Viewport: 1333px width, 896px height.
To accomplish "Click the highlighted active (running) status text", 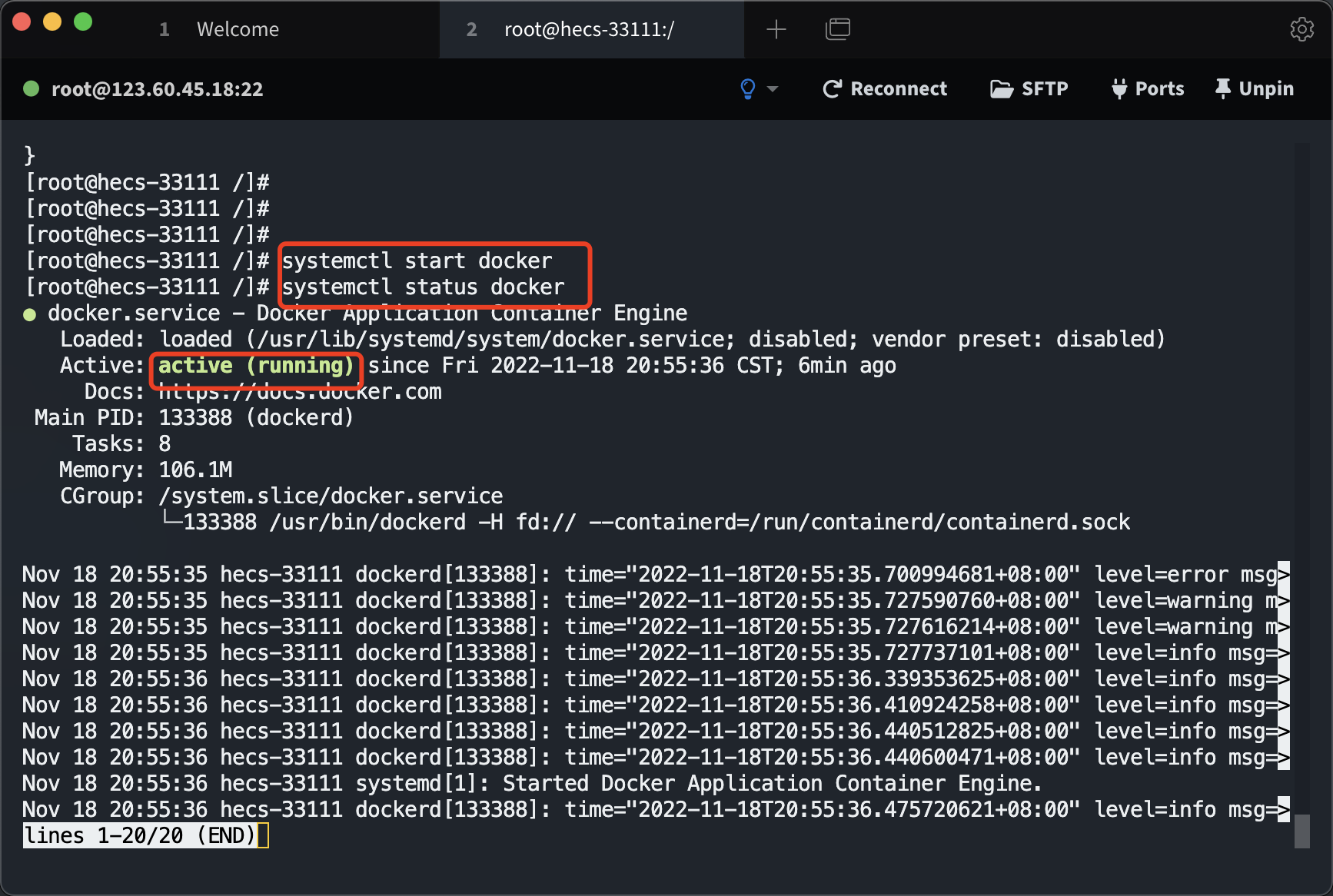I will [256, 366].
